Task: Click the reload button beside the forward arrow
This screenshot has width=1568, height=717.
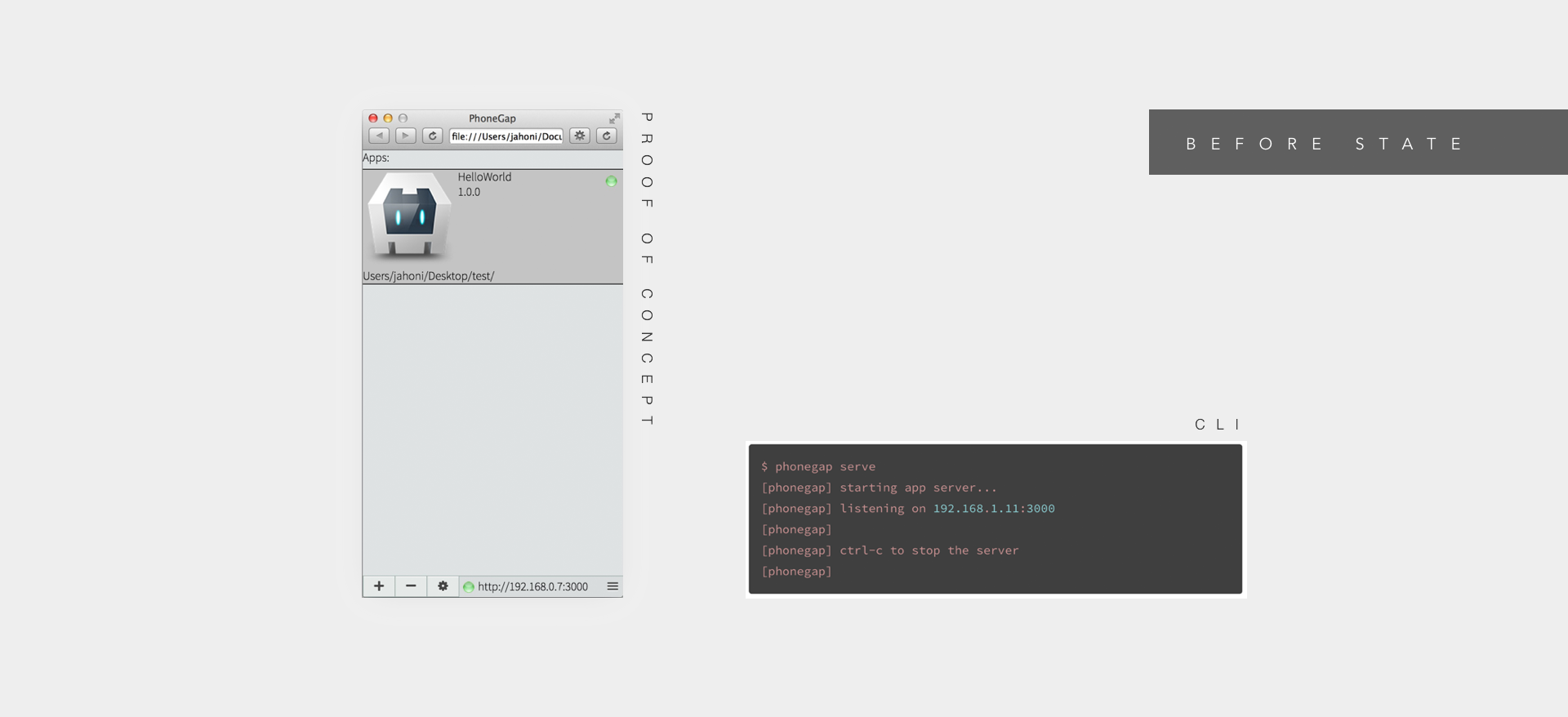Action: (433, 136)
